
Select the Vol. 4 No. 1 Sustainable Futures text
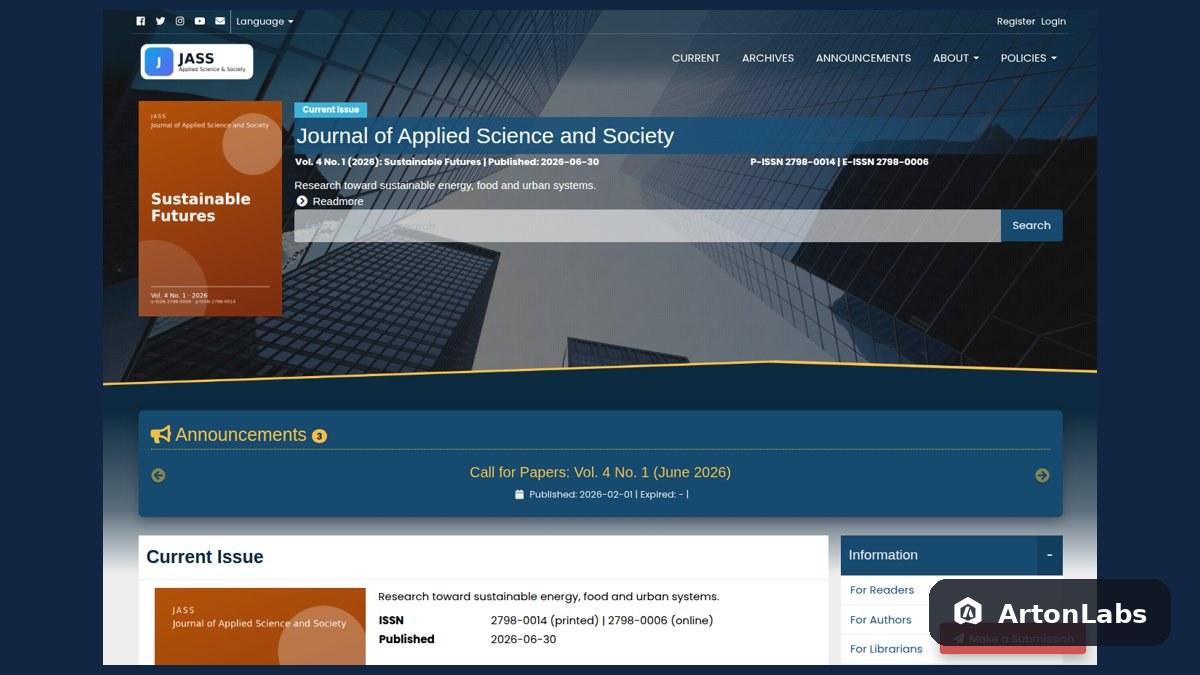389,162
